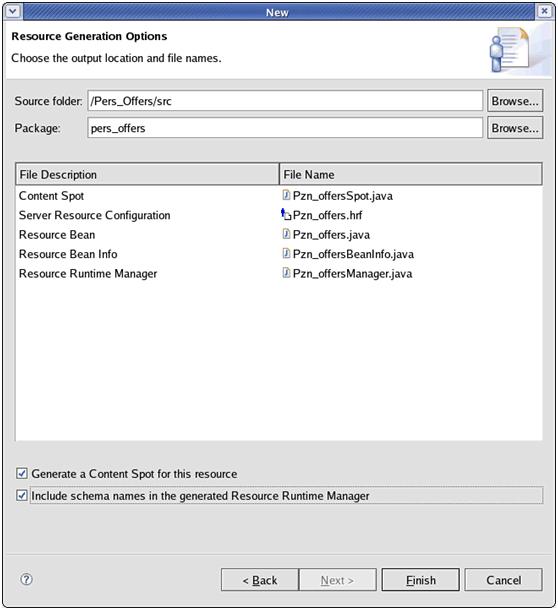Toggle Include schema names in Resource Runtime Manager
This screenshot has height=610, width=558.
click(22, 496)
